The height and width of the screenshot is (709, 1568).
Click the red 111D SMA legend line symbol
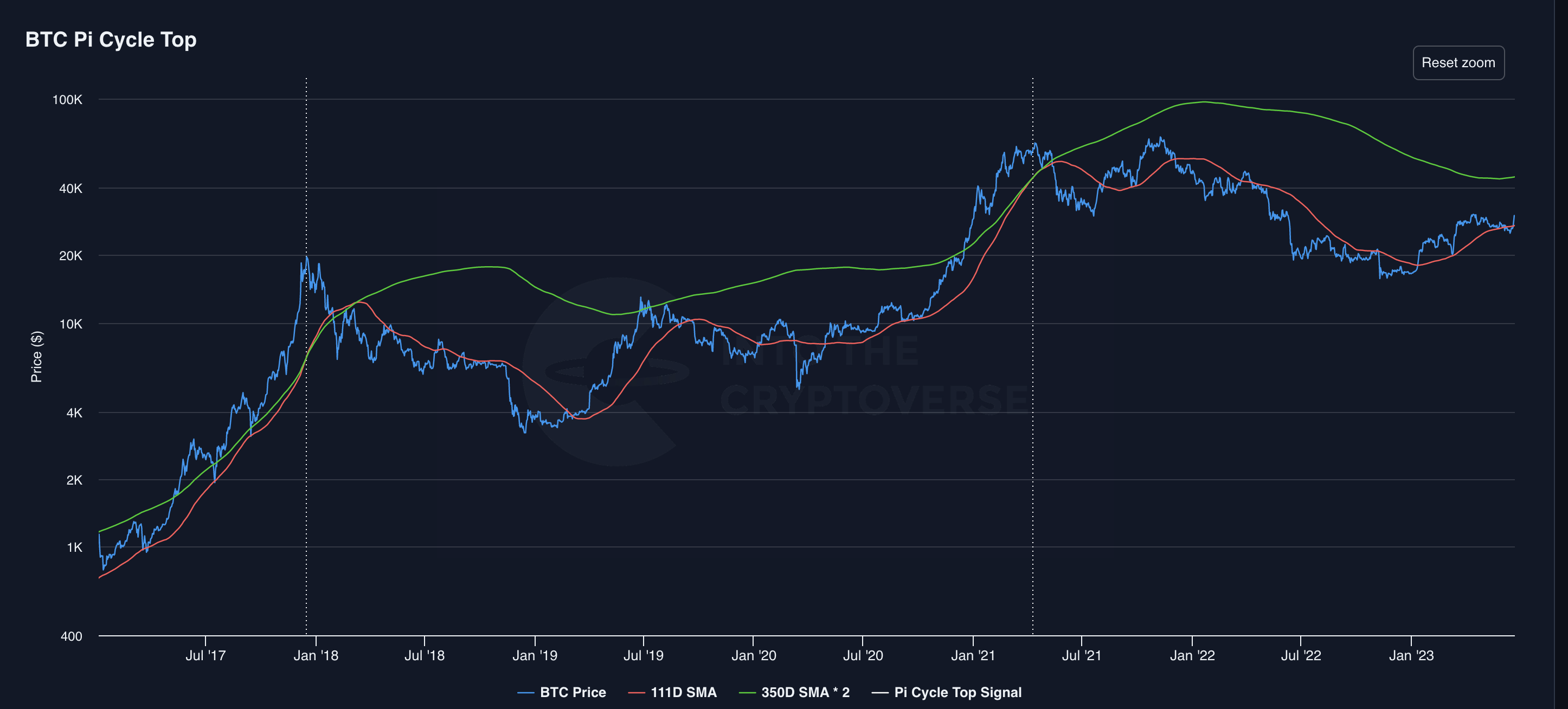pyautogui.click(x=636, y=693)
